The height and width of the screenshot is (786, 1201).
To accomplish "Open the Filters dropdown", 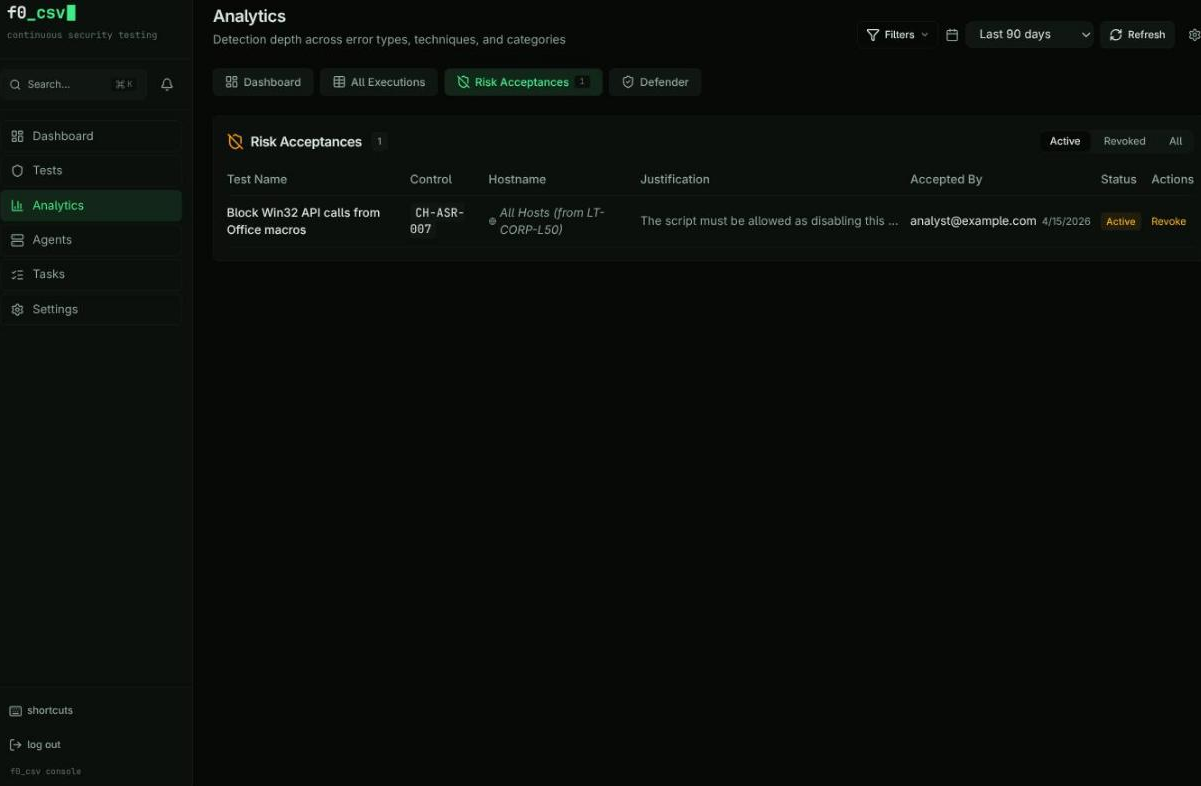I will click(x=898, y=35).
